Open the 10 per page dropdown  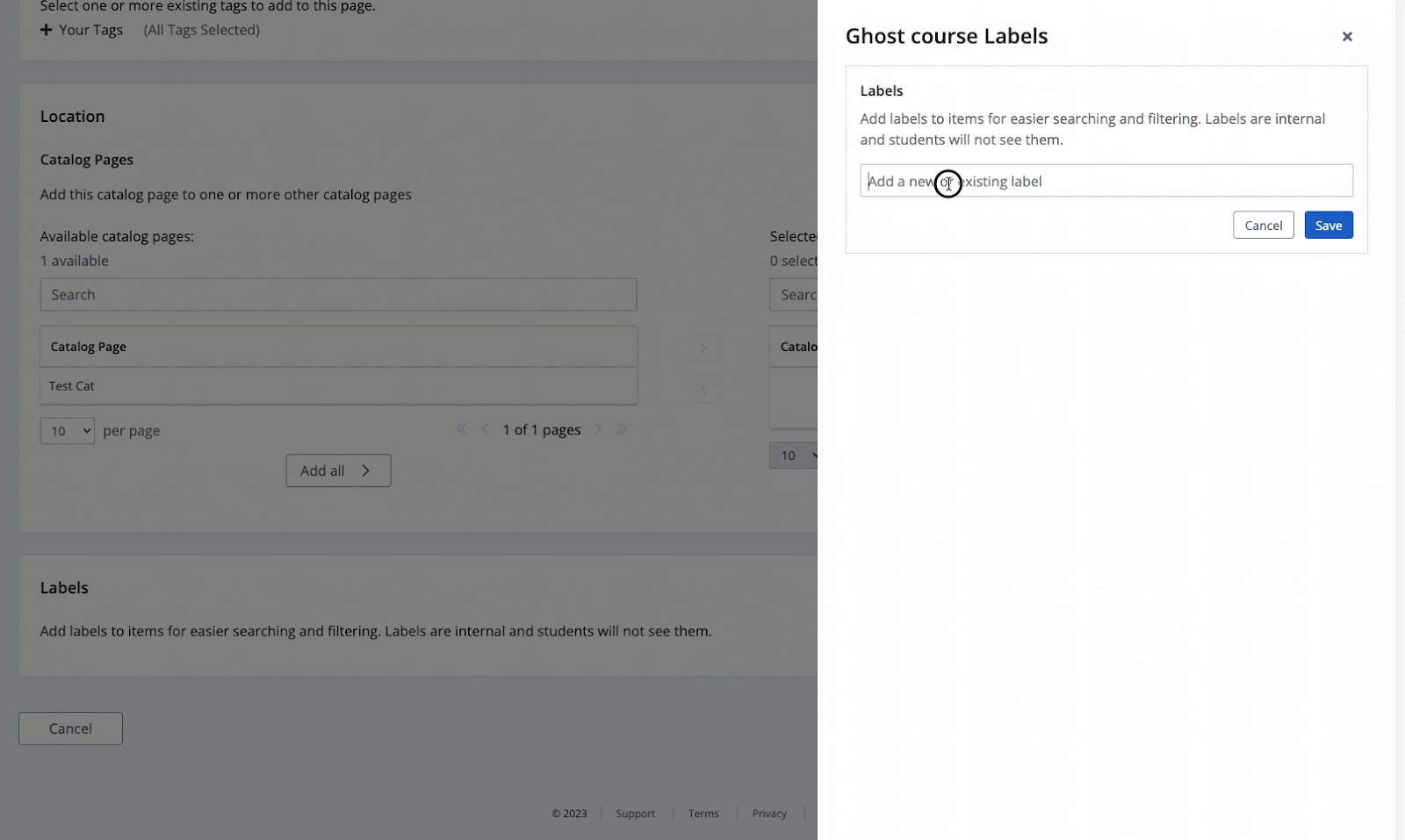[x=67, y=431]
